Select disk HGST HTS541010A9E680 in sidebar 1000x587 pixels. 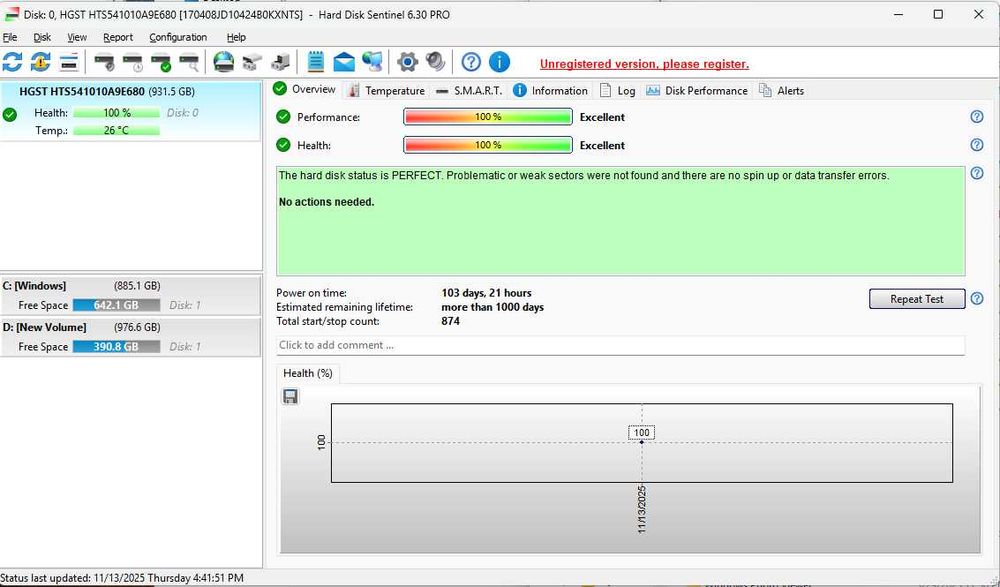pos(130,111)
